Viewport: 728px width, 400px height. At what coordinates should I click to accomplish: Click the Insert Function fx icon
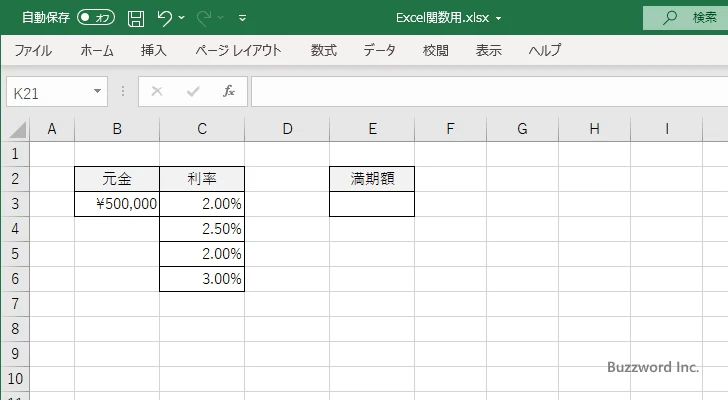coord(229,91)
